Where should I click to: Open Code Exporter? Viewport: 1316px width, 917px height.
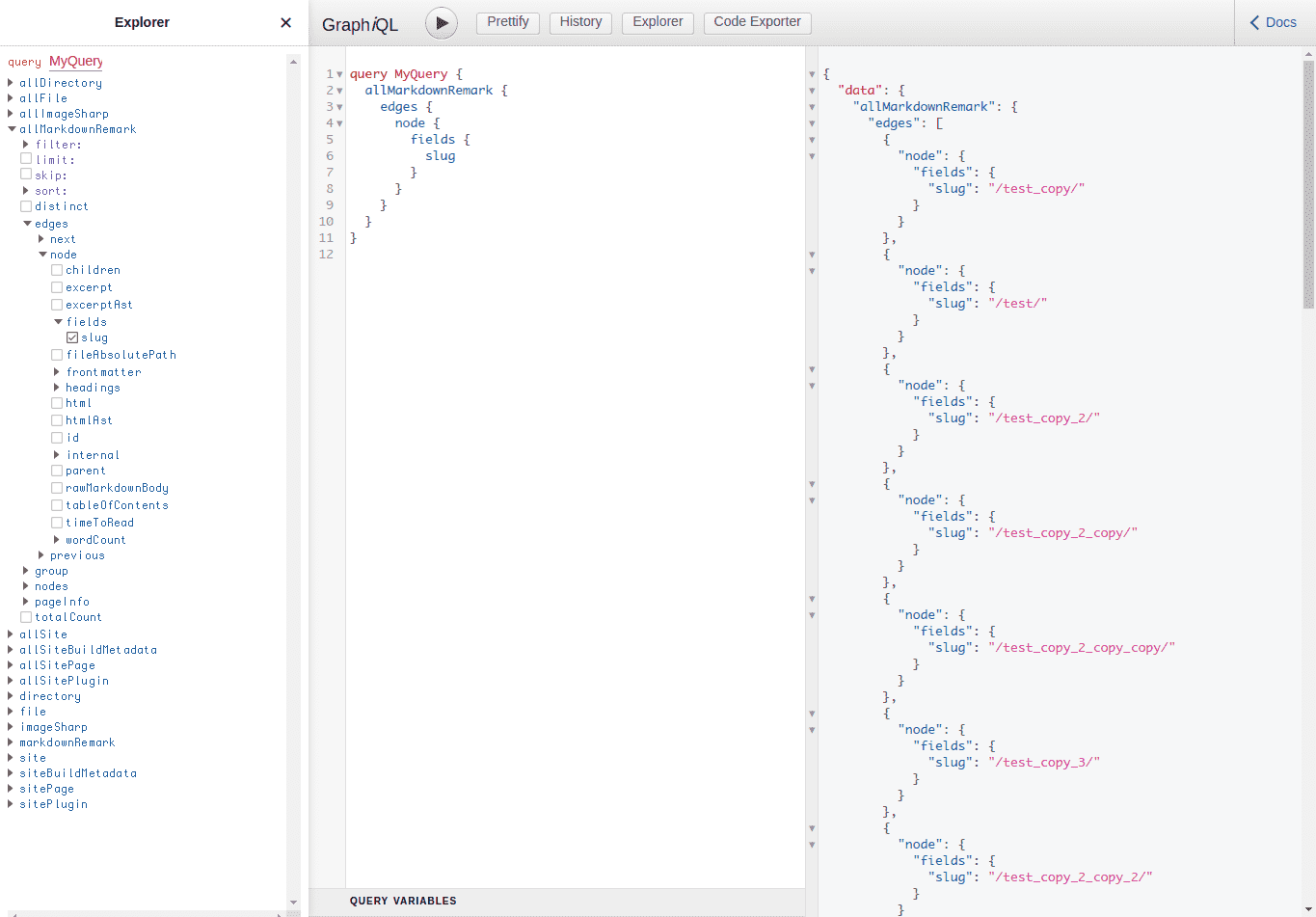[757, 22]
